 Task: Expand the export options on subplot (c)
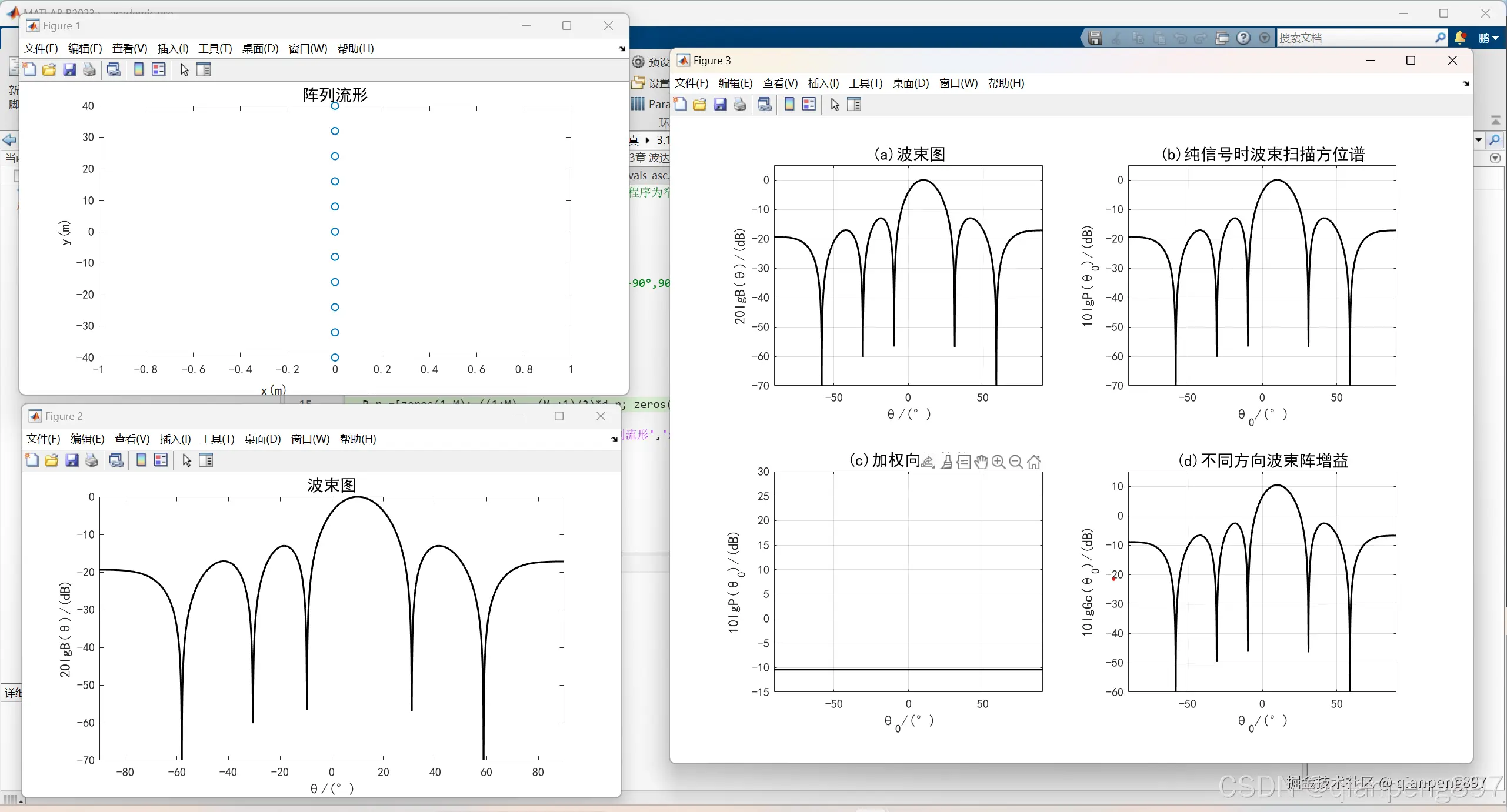click(928, 462)
